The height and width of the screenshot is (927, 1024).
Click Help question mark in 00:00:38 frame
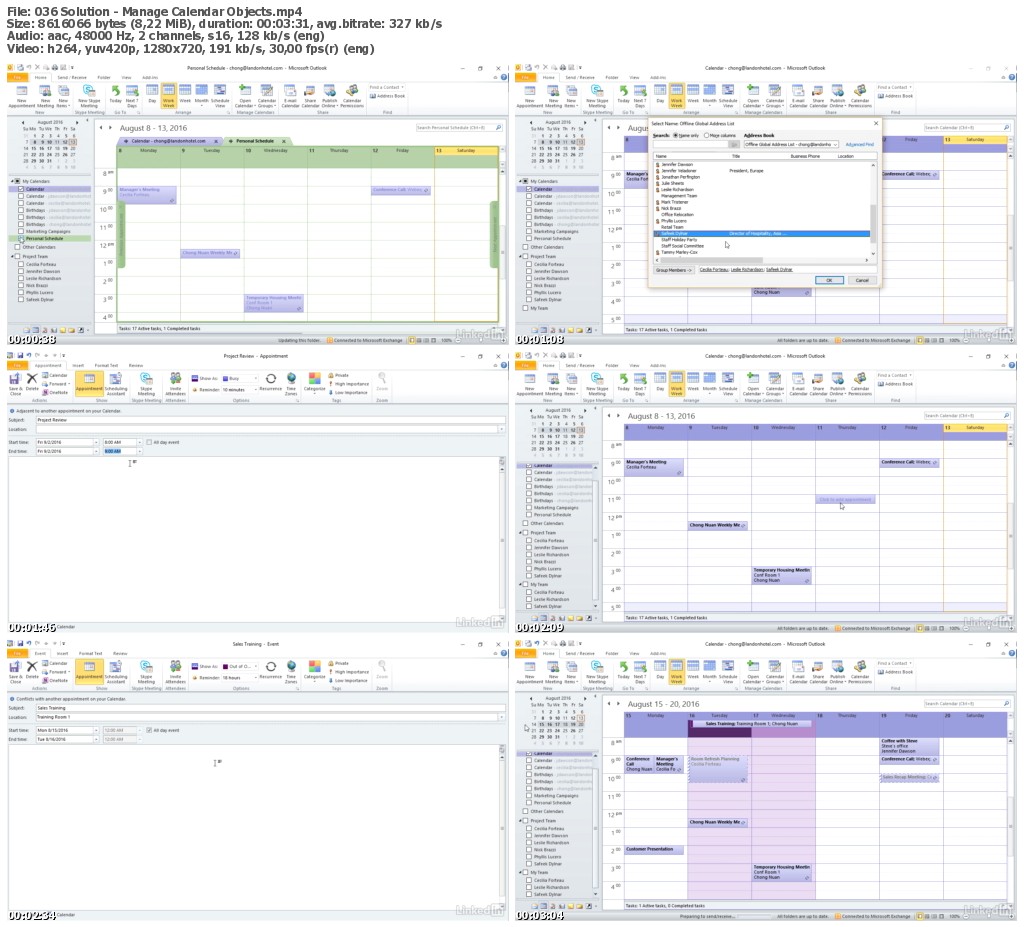504,77
